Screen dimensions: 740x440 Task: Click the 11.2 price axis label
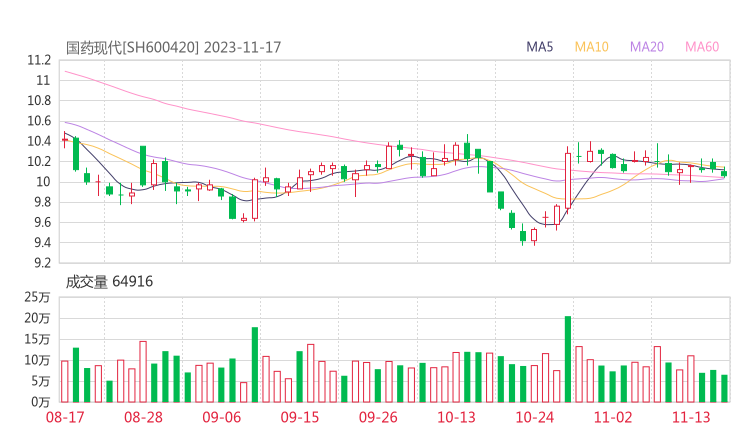pyautogui.click(x=40, y=60)
